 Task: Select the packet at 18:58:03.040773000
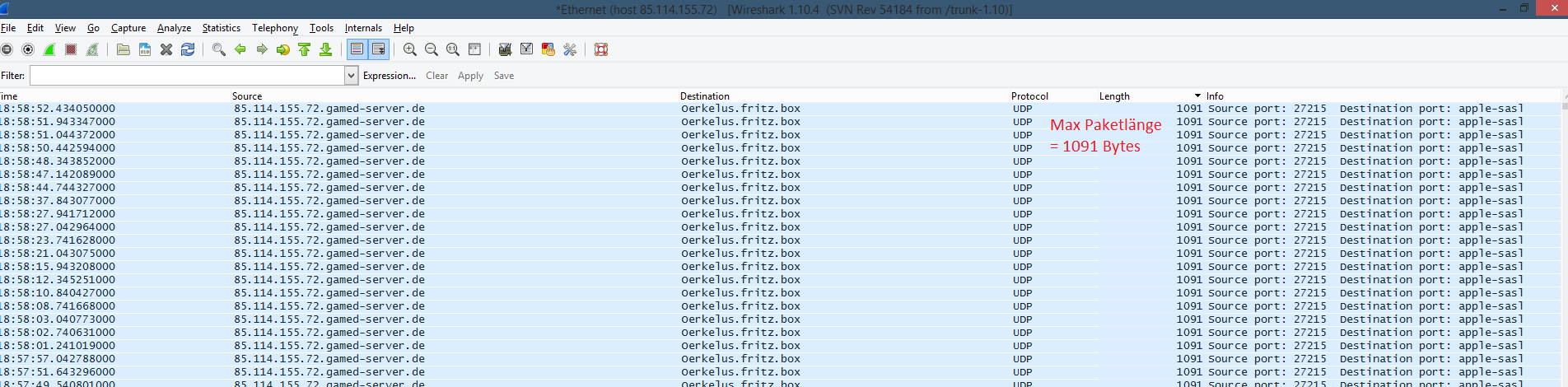tap(780, 319)
